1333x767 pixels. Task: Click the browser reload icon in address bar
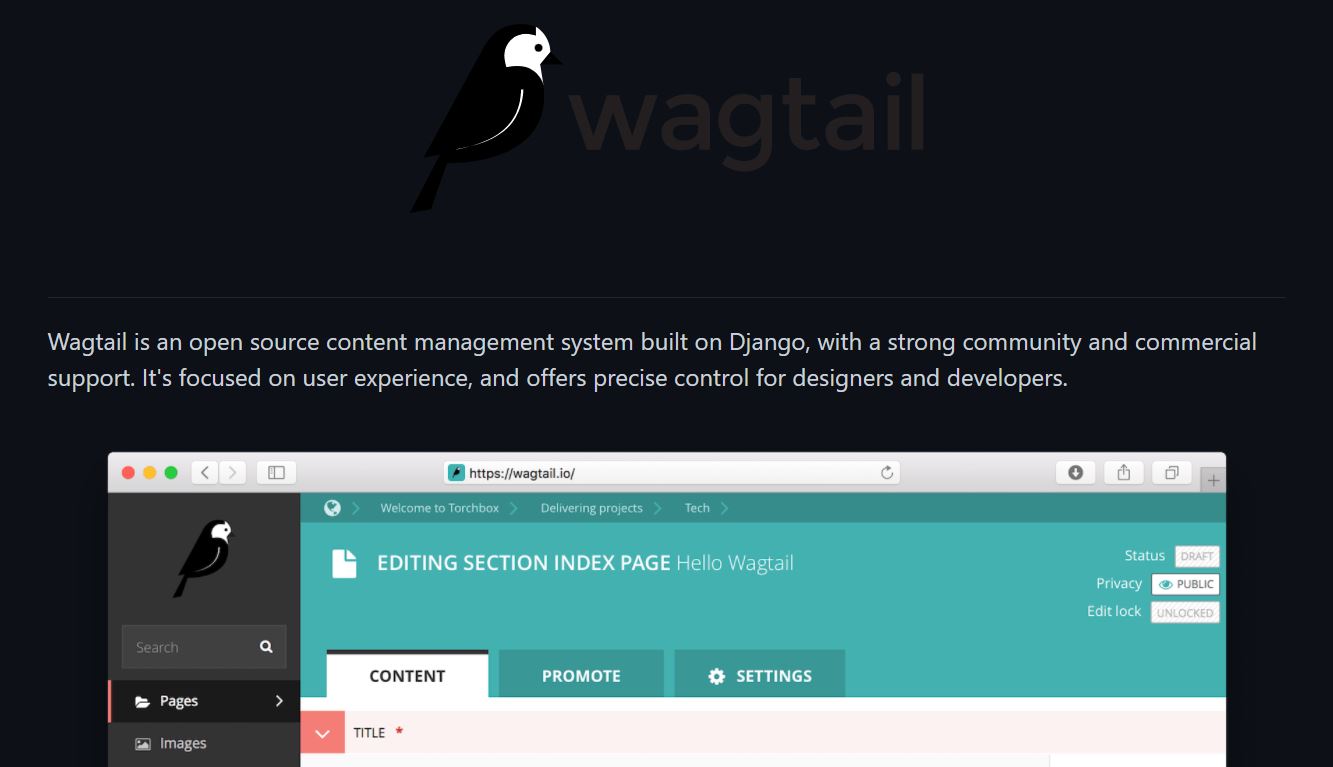[886, 473]
